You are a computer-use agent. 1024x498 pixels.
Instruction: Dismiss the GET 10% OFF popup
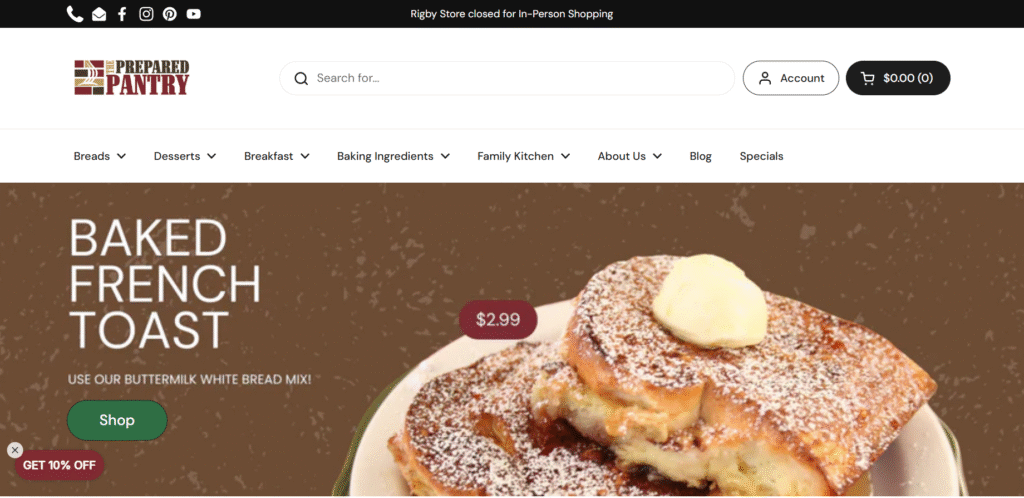tap(15, 450)
